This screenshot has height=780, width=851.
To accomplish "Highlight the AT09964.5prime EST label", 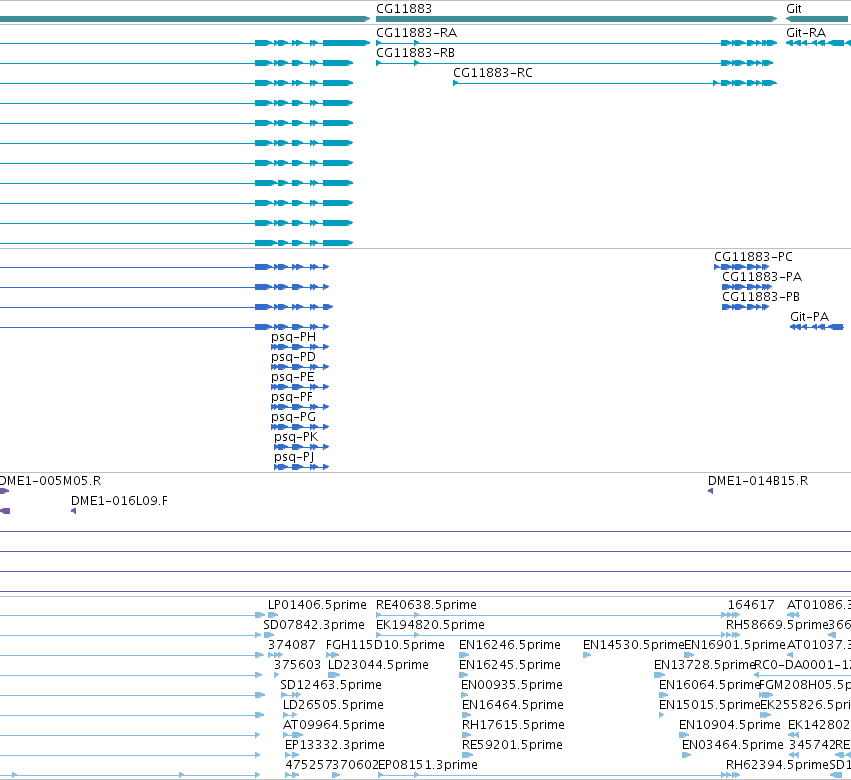I will click(334, 726).
